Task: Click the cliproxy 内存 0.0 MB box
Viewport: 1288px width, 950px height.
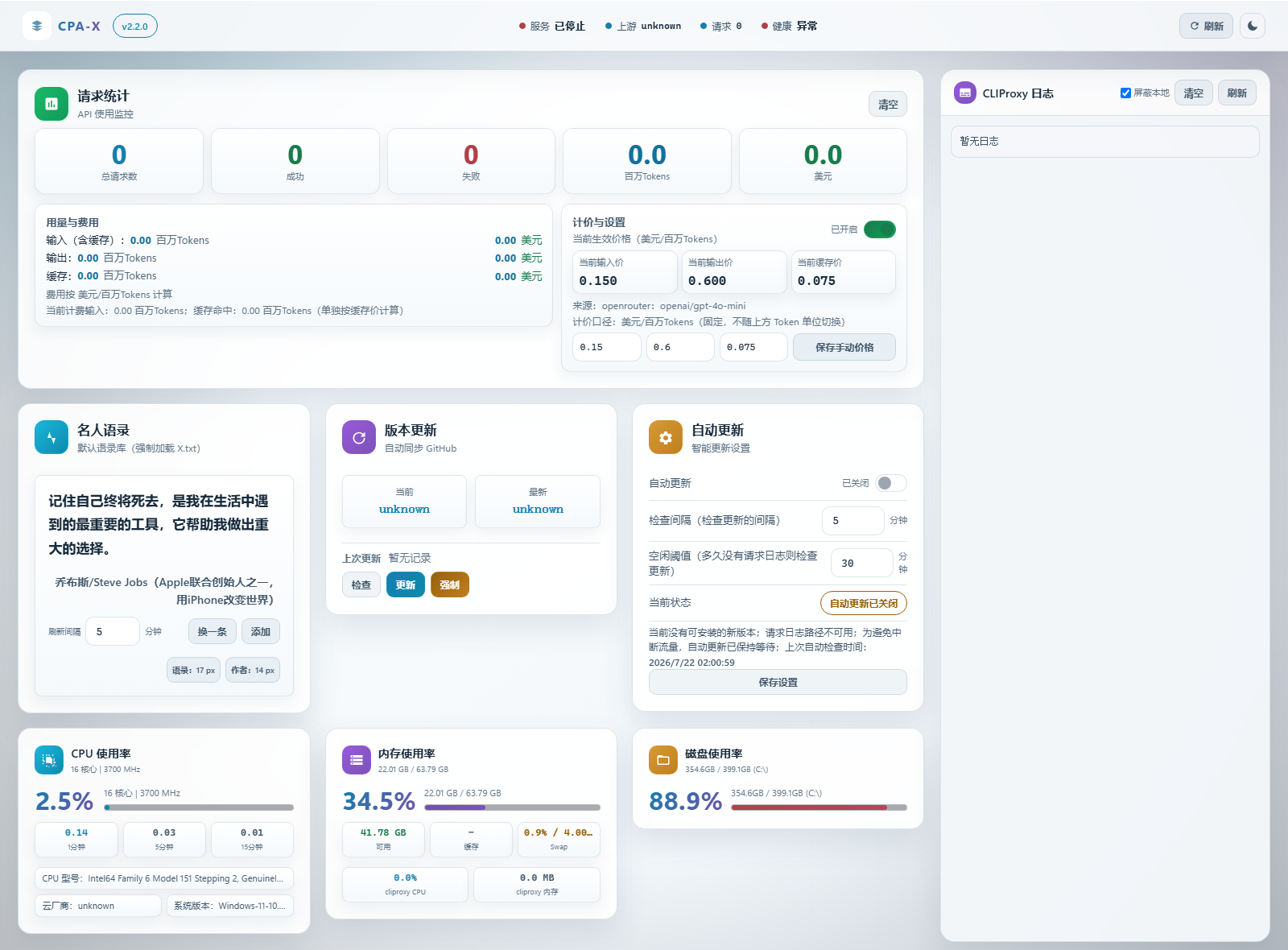Action: point(537,885)
